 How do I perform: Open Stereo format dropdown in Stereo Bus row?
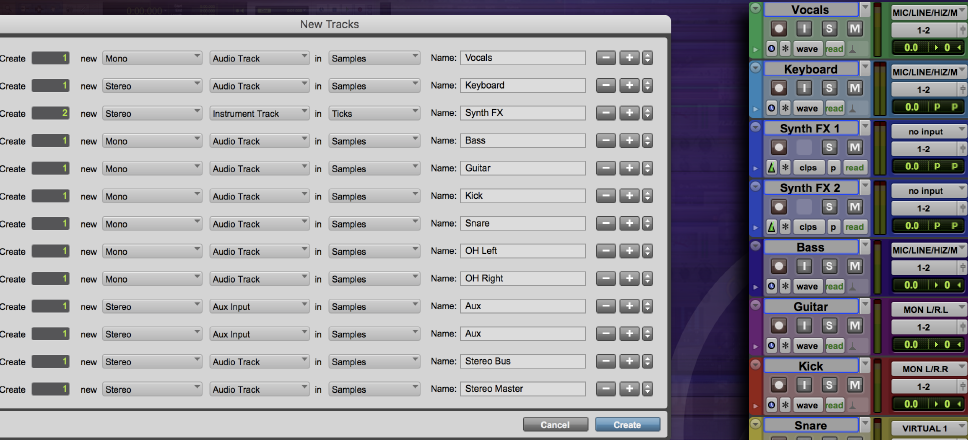[152, 362]
